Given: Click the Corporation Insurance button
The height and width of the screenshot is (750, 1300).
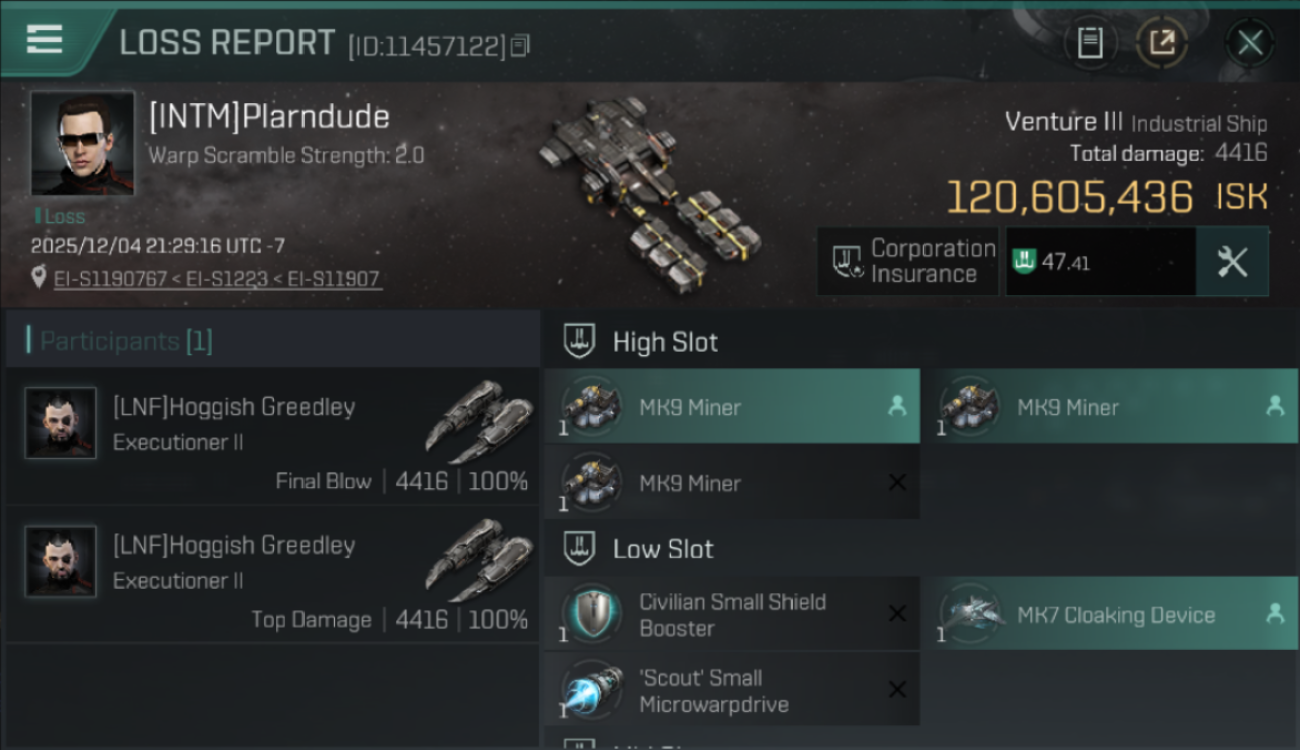Looking at the screenshot, I should [x=908, y=262].
